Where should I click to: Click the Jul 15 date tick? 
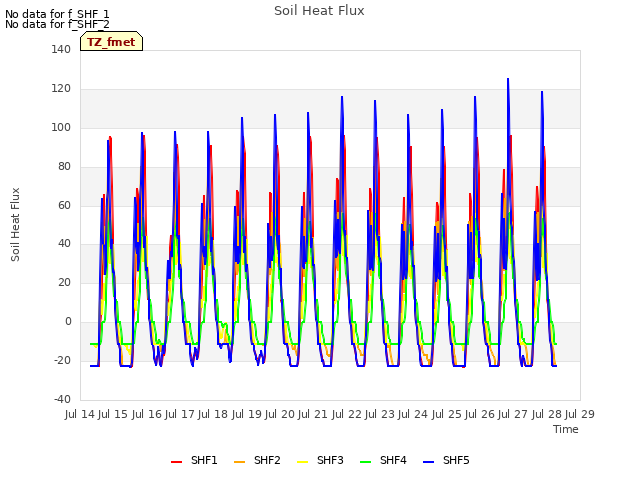[x=113, y=414]
